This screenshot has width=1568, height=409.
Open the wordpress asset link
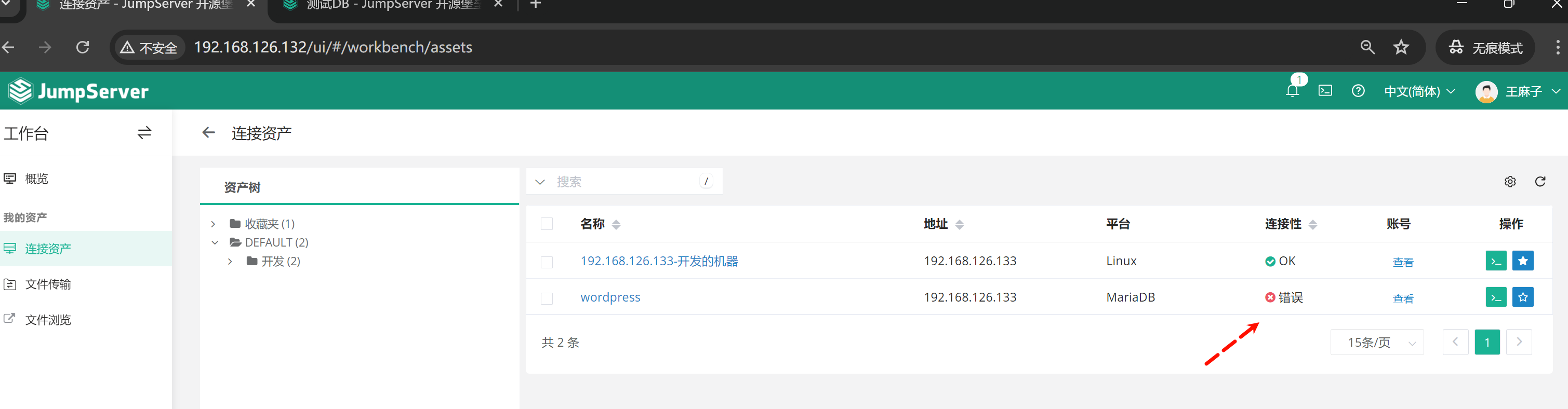[610, 297]
